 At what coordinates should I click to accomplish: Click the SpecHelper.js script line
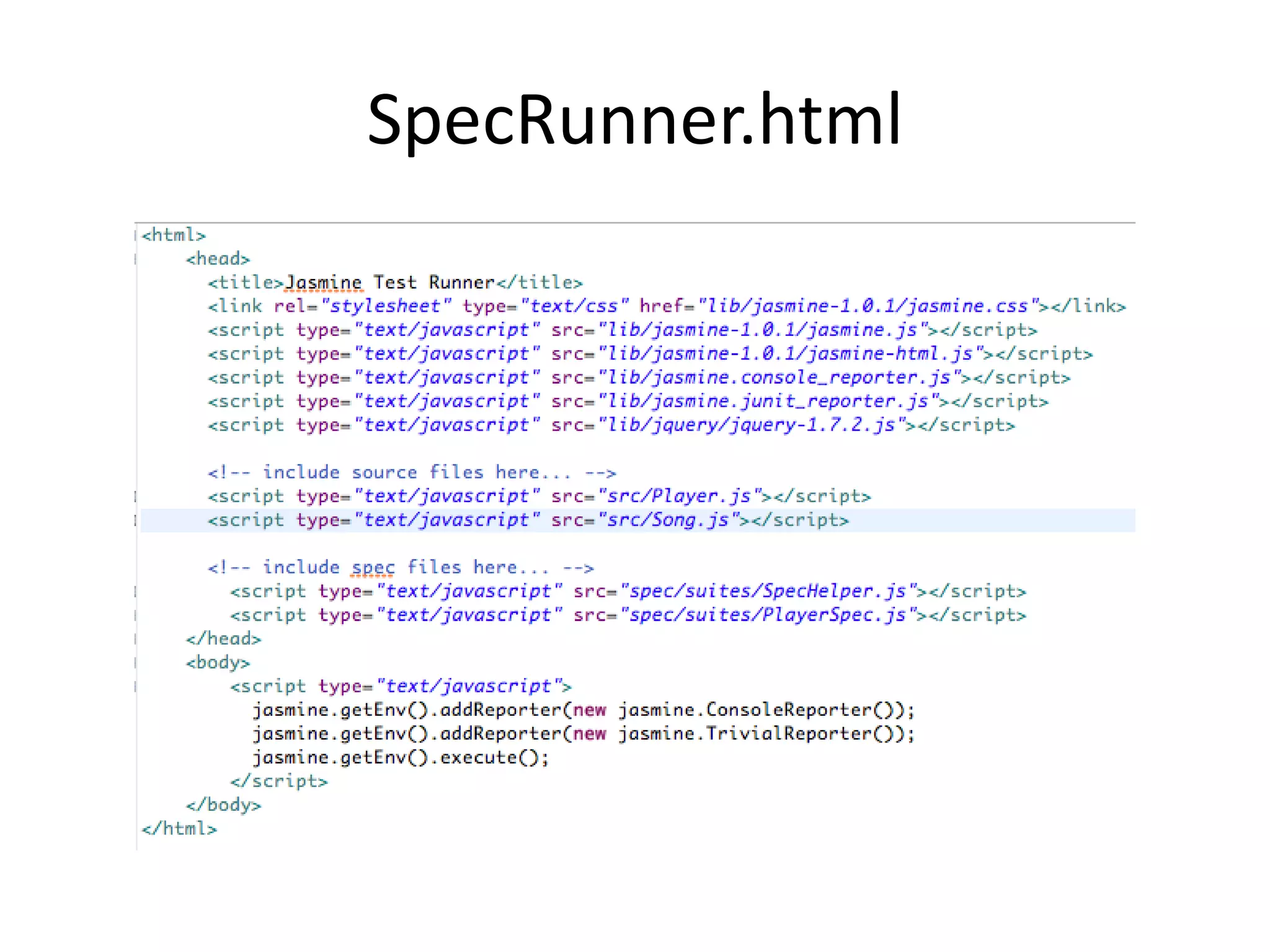pos(628,592)
